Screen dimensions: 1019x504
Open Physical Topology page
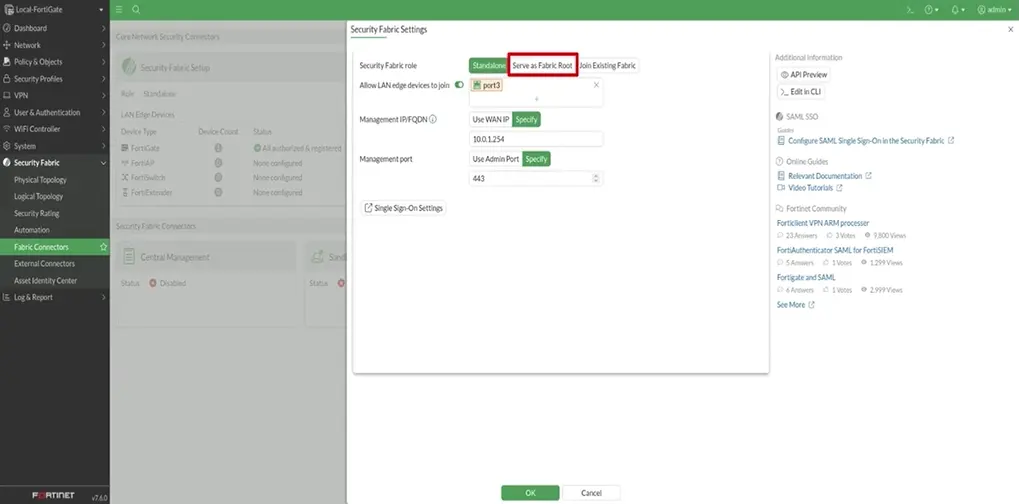40,180
